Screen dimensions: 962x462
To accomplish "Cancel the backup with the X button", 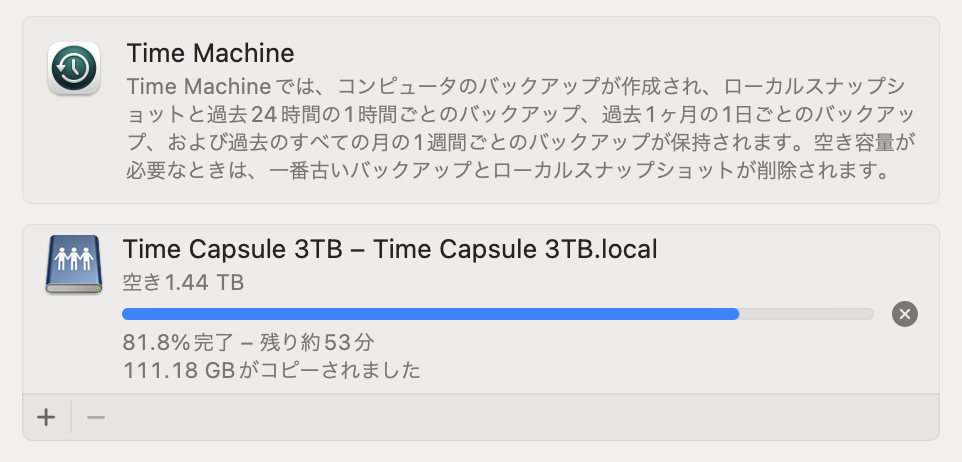I will 904,314.
